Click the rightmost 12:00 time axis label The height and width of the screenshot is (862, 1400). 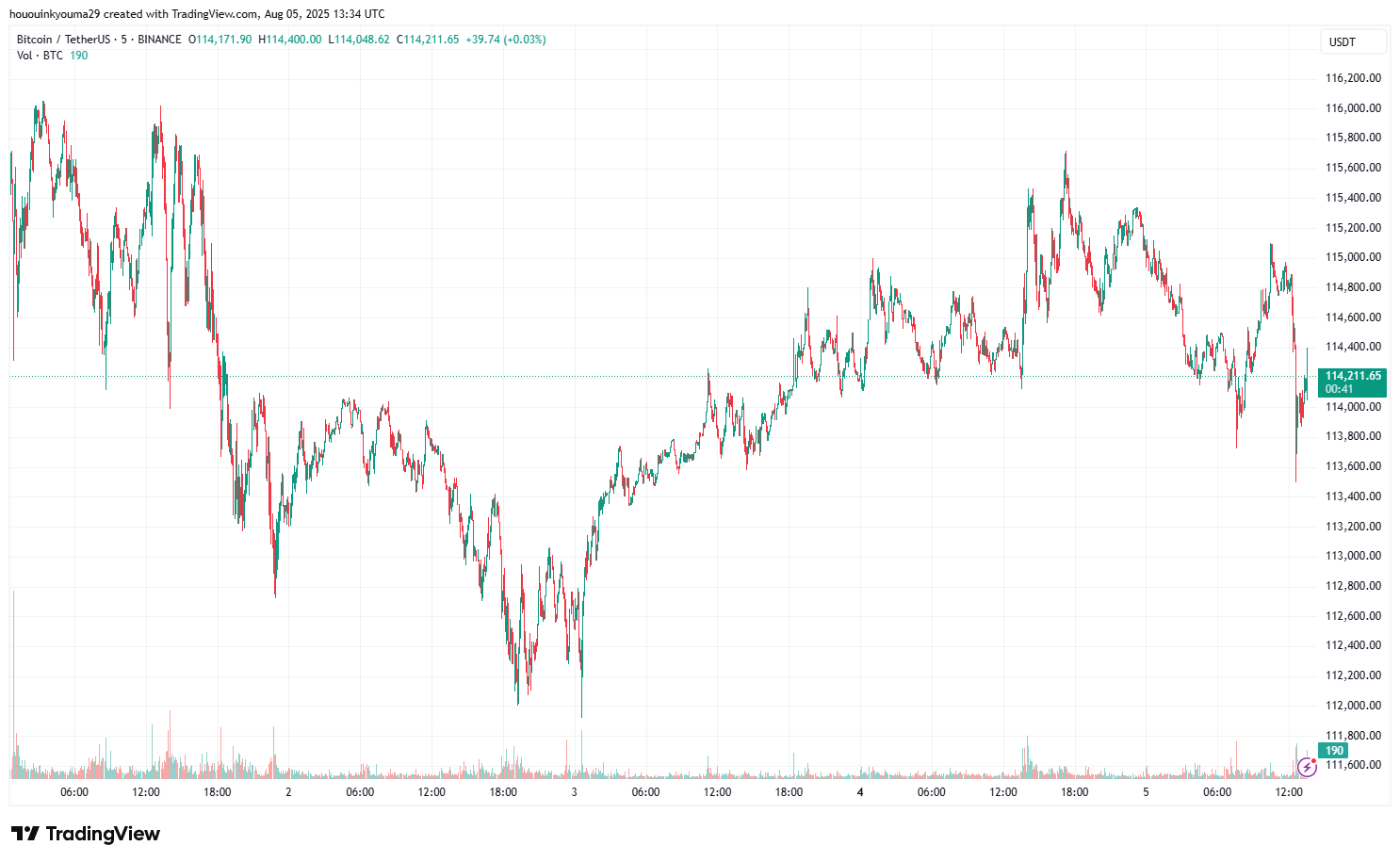click(x=1288, y=792)
